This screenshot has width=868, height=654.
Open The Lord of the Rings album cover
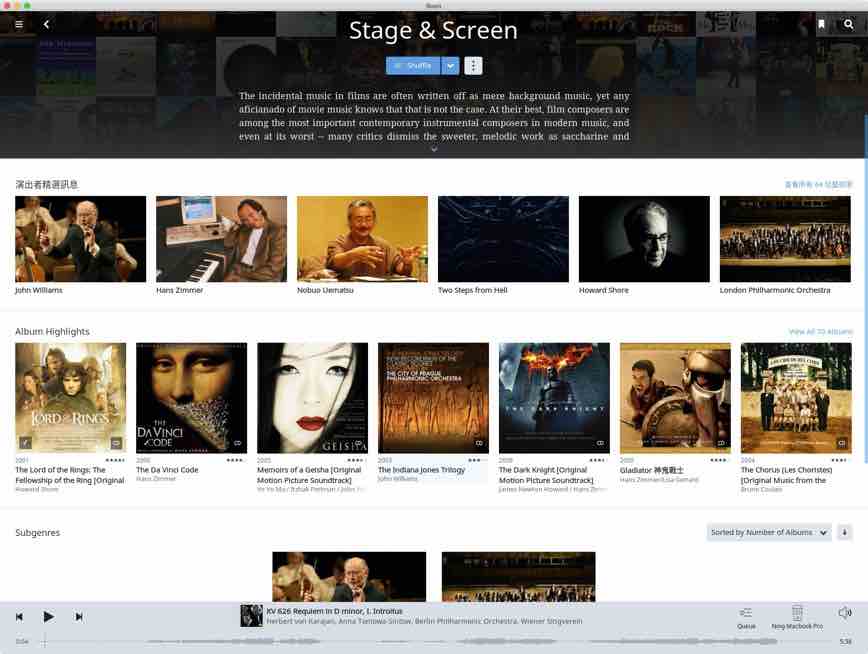pyautogui.click(x=71, y=398)
